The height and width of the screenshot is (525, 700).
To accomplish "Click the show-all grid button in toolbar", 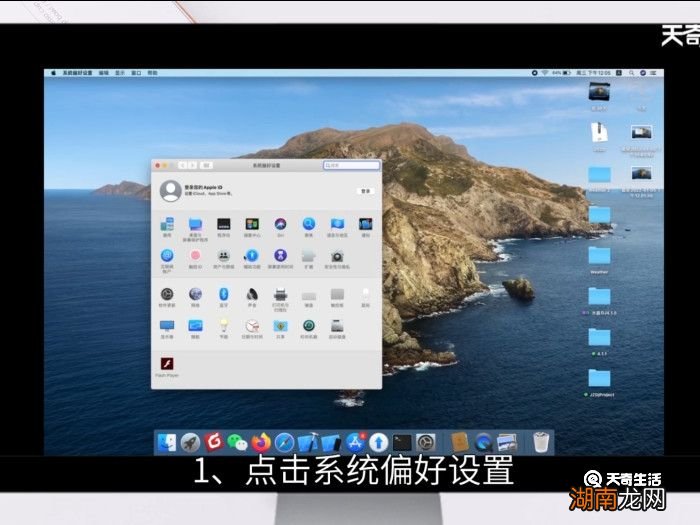I will pos(206,165).
